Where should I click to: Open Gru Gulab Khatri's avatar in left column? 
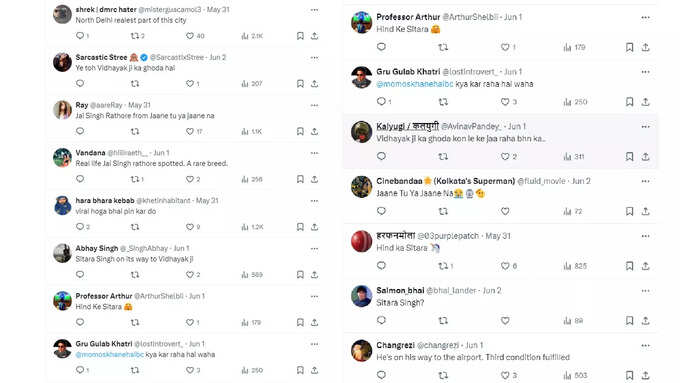[62, 348]
